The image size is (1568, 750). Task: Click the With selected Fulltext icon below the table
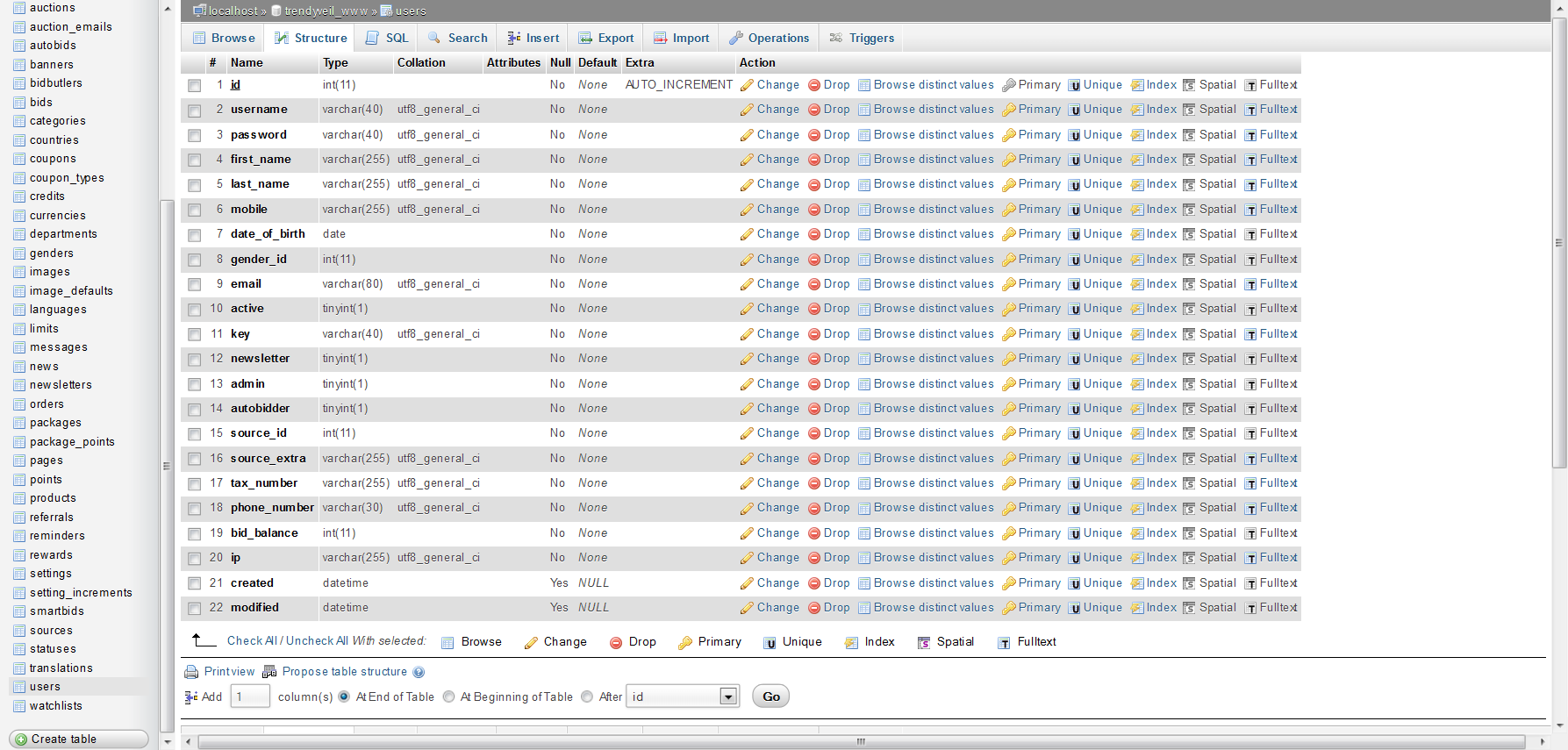(1004, 643)
